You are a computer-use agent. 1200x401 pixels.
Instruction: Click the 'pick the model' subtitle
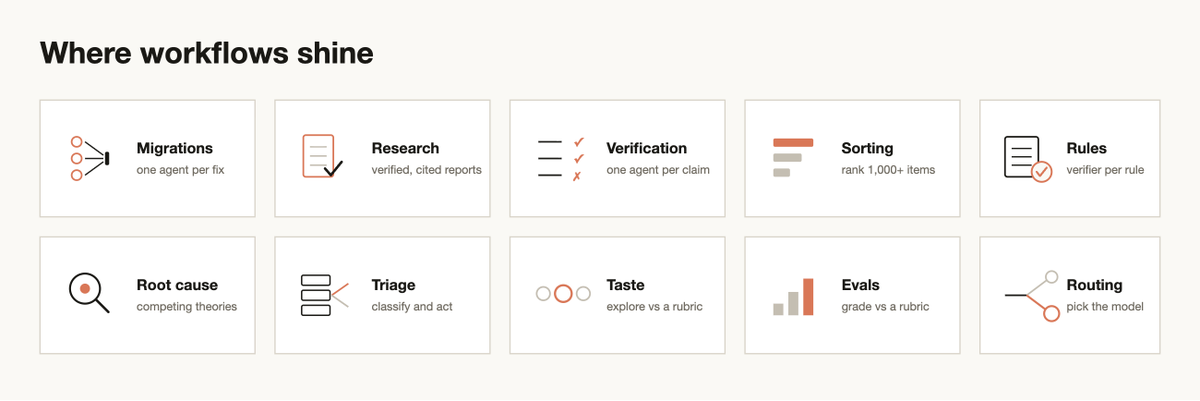tap(1105, 307)
